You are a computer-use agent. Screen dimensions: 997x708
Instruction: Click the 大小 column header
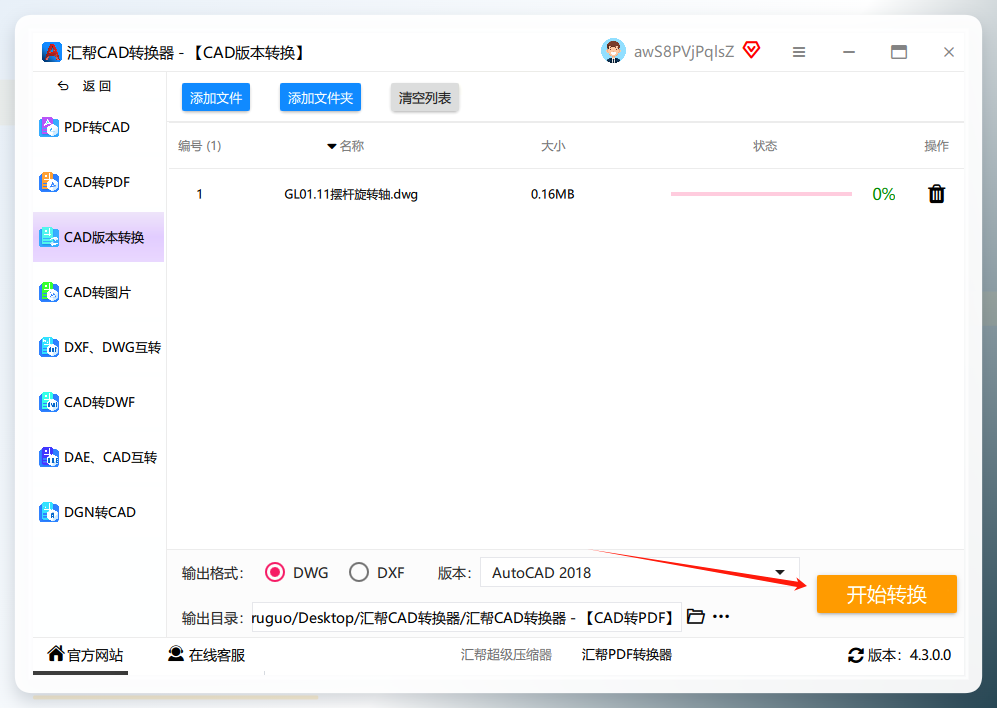pos(553,146)
